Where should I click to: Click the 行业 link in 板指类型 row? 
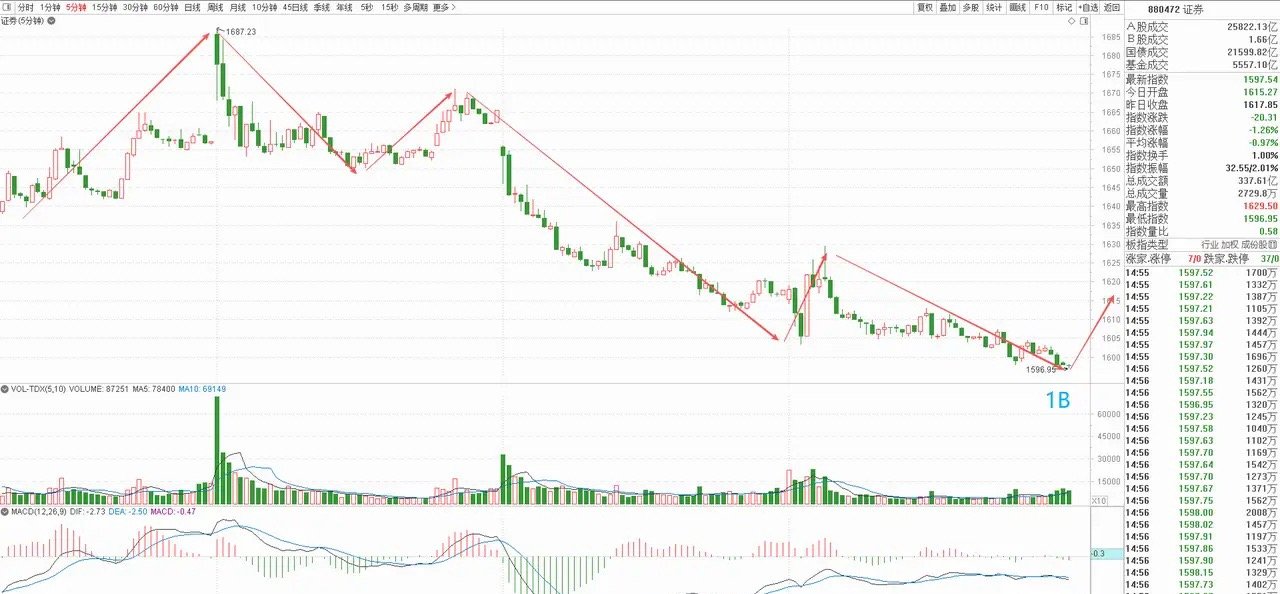[1211, 244]
